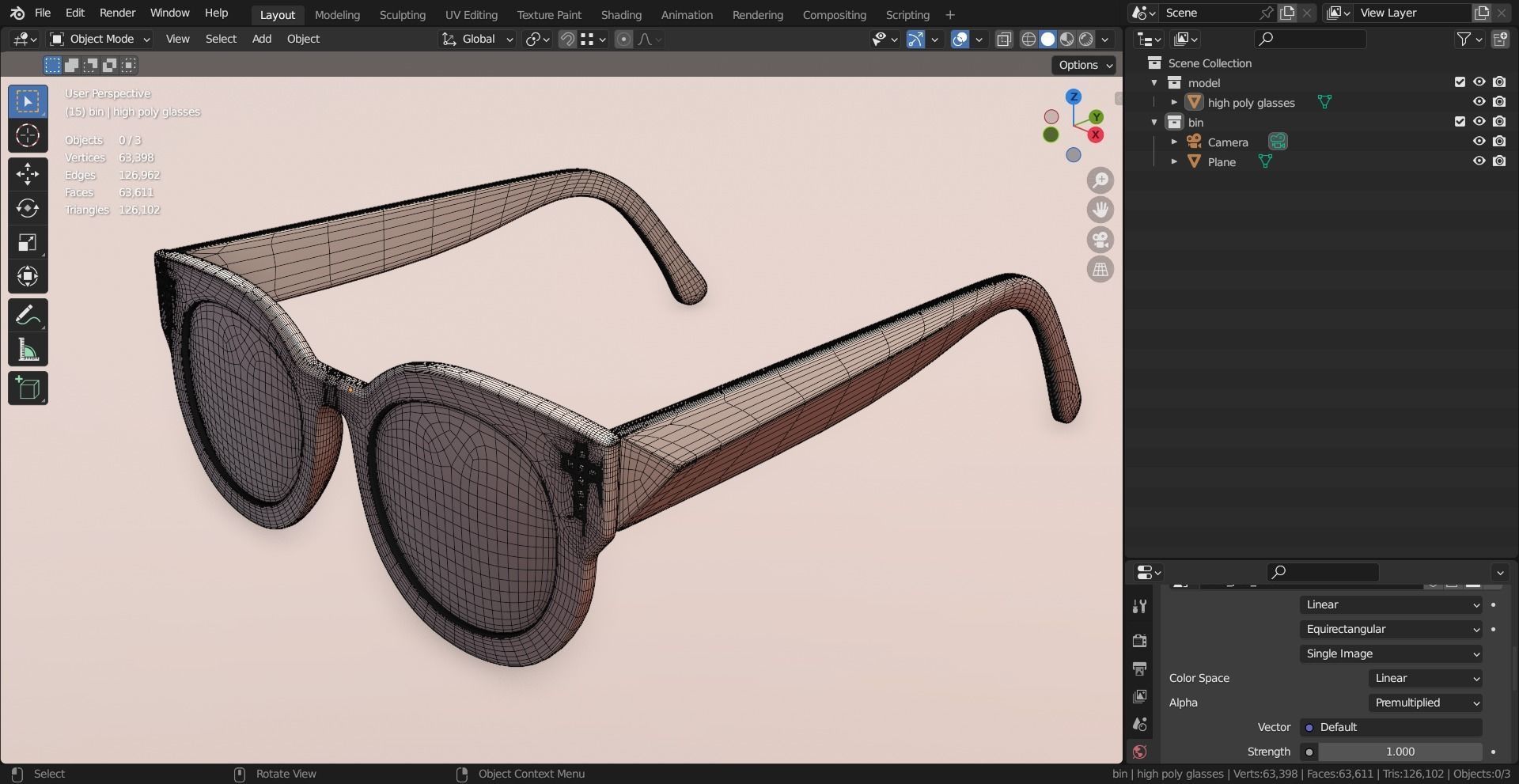Select material preview shading
Viewport: 1519px width, 784px height.
1066,39
